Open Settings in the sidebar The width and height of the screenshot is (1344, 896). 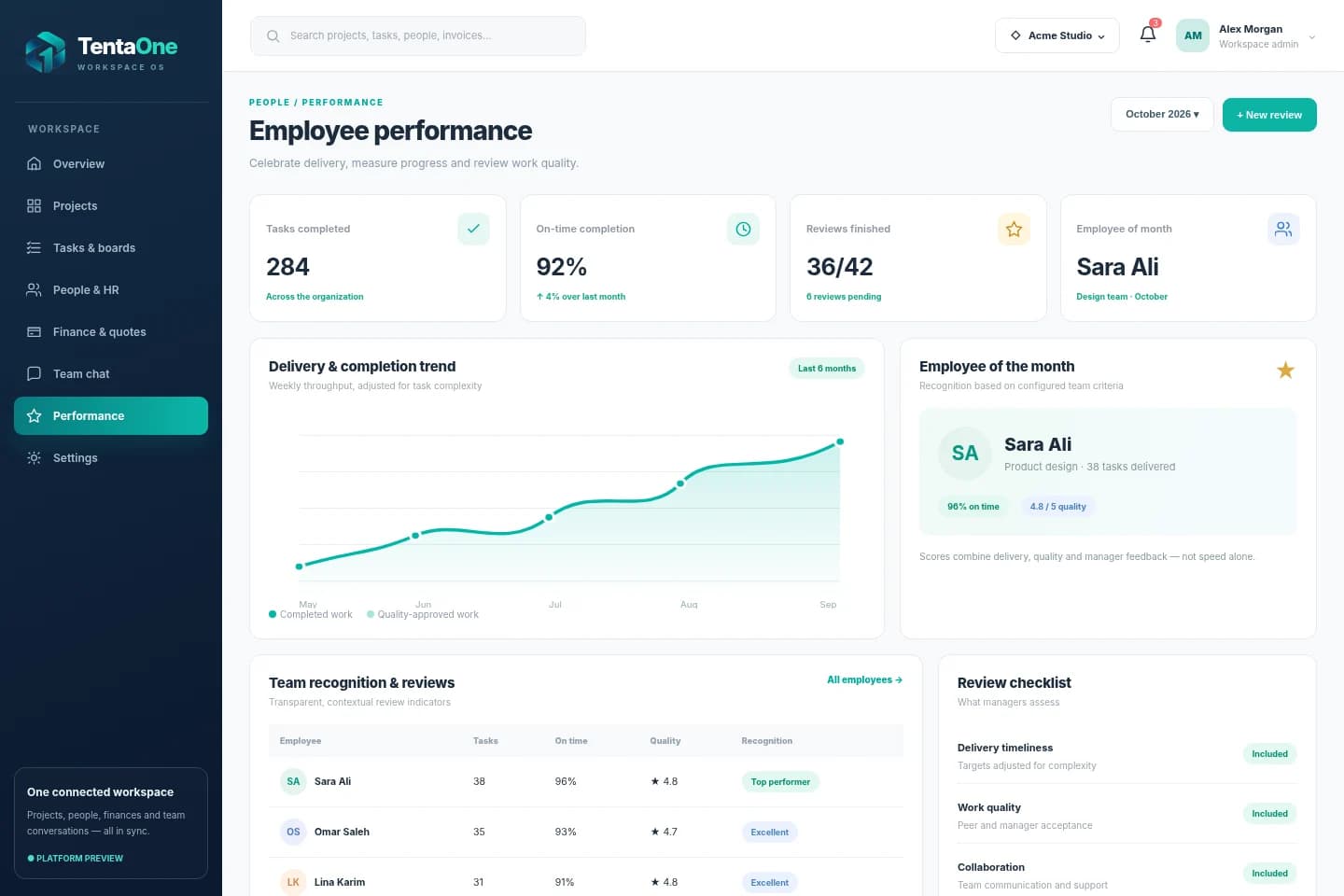(x=111, y=457)
